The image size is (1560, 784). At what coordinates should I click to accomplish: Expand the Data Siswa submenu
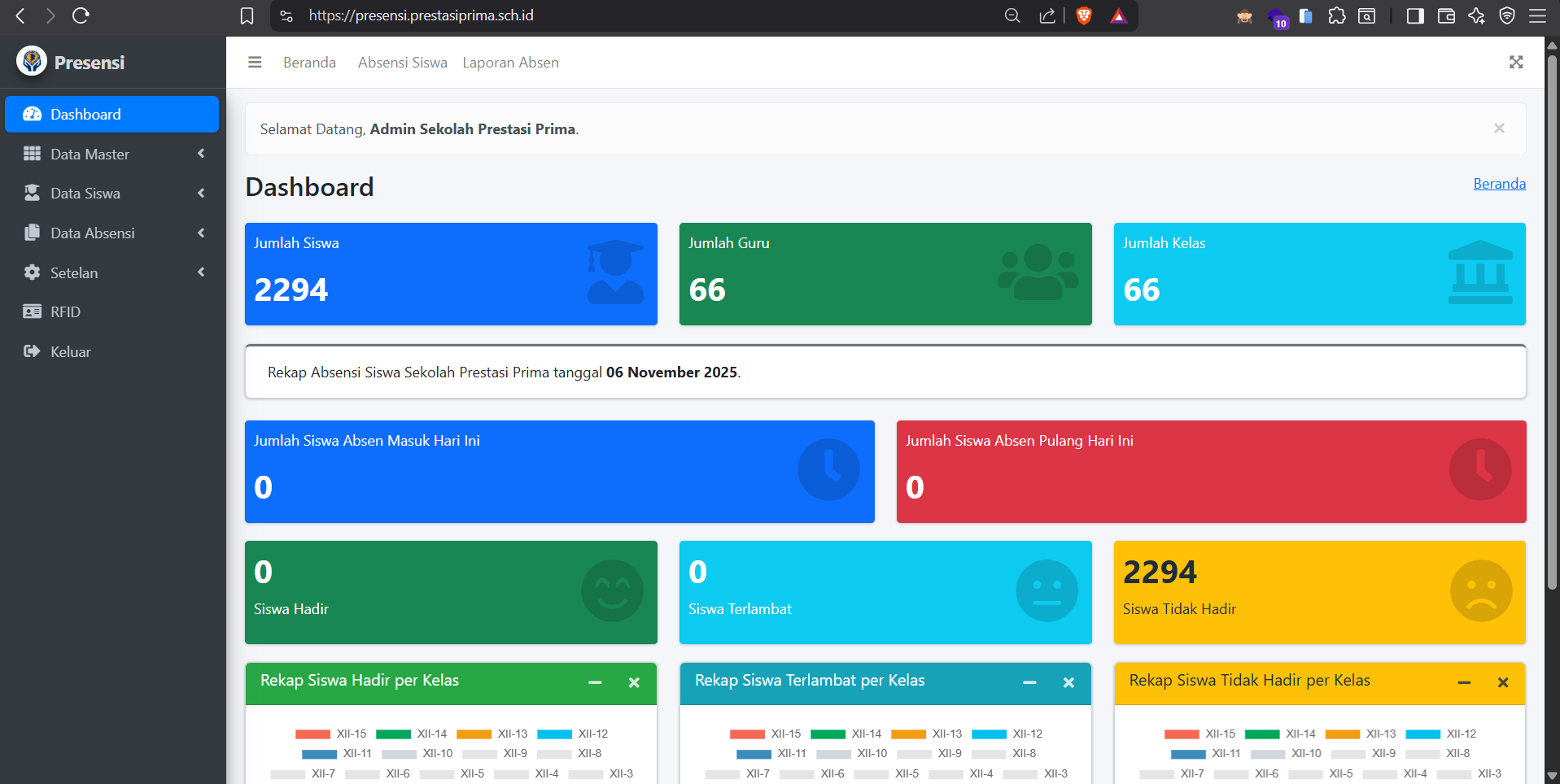(x=200, y=193)
